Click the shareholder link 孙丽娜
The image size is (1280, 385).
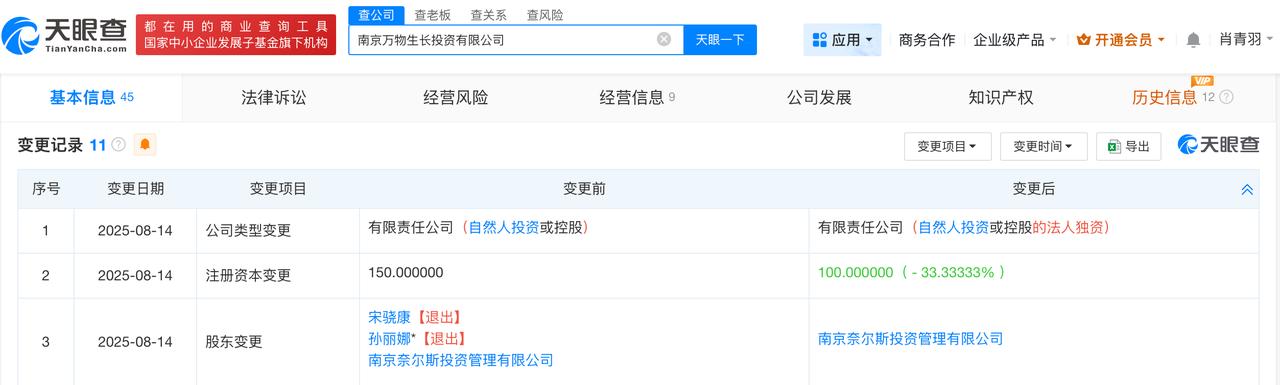pos(389,338)
